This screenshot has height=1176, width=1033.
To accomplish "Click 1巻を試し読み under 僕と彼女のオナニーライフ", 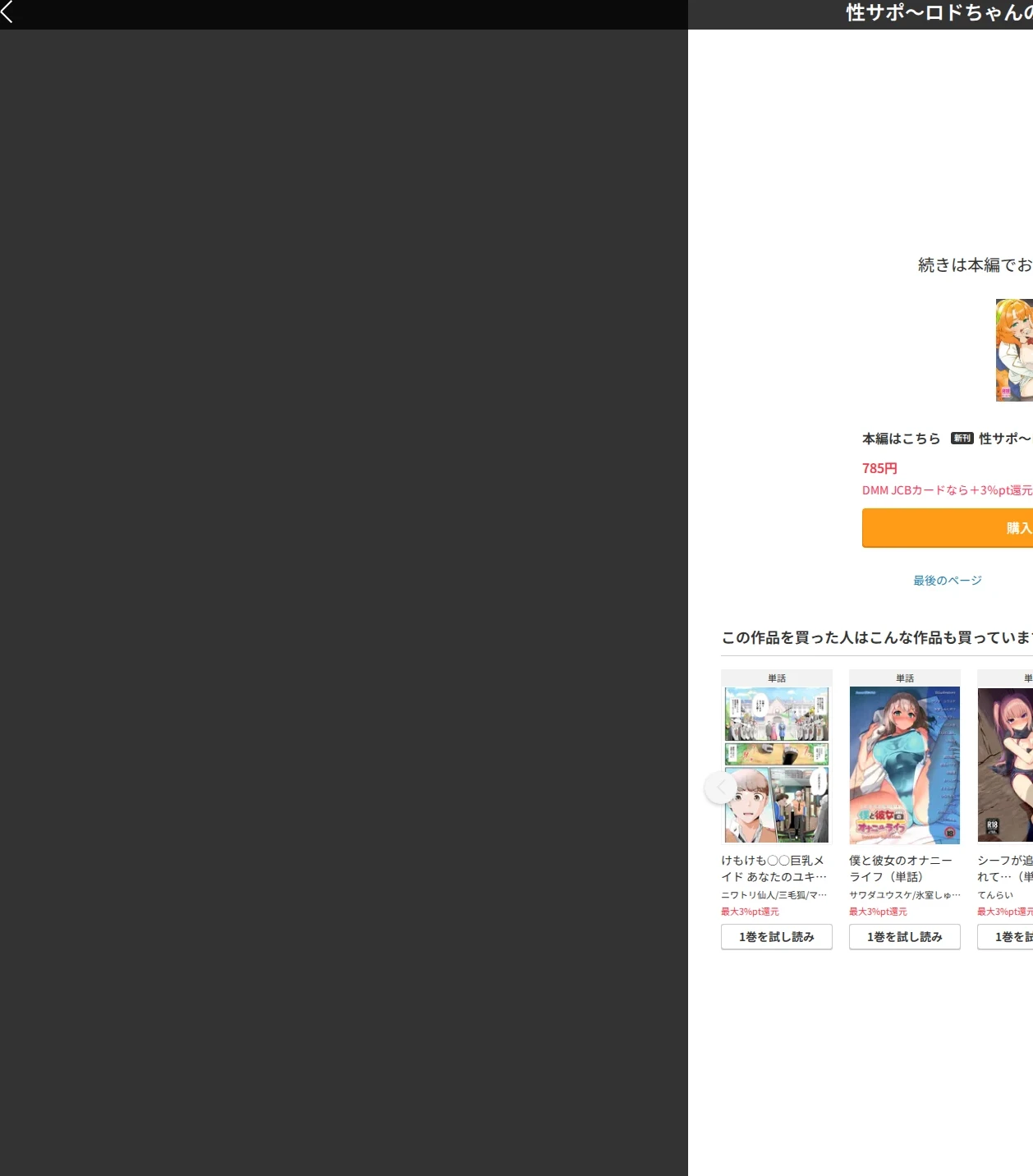I will tap(905, 937).
